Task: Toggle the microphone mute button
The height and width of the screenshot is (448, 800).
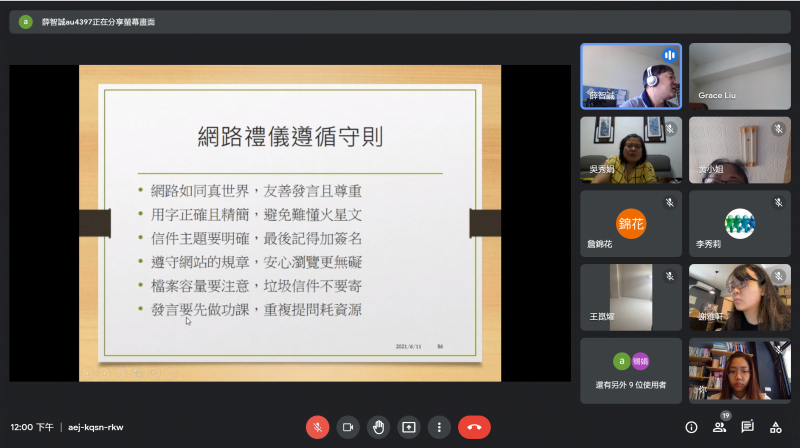Action: point(317,427)
